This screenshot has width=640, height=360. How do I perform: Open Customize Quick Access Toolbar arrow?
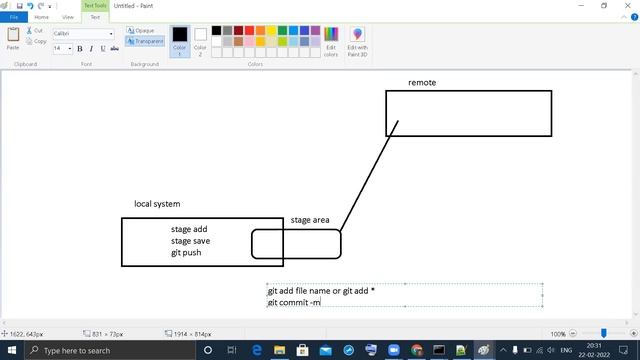[x=50, y=6]
